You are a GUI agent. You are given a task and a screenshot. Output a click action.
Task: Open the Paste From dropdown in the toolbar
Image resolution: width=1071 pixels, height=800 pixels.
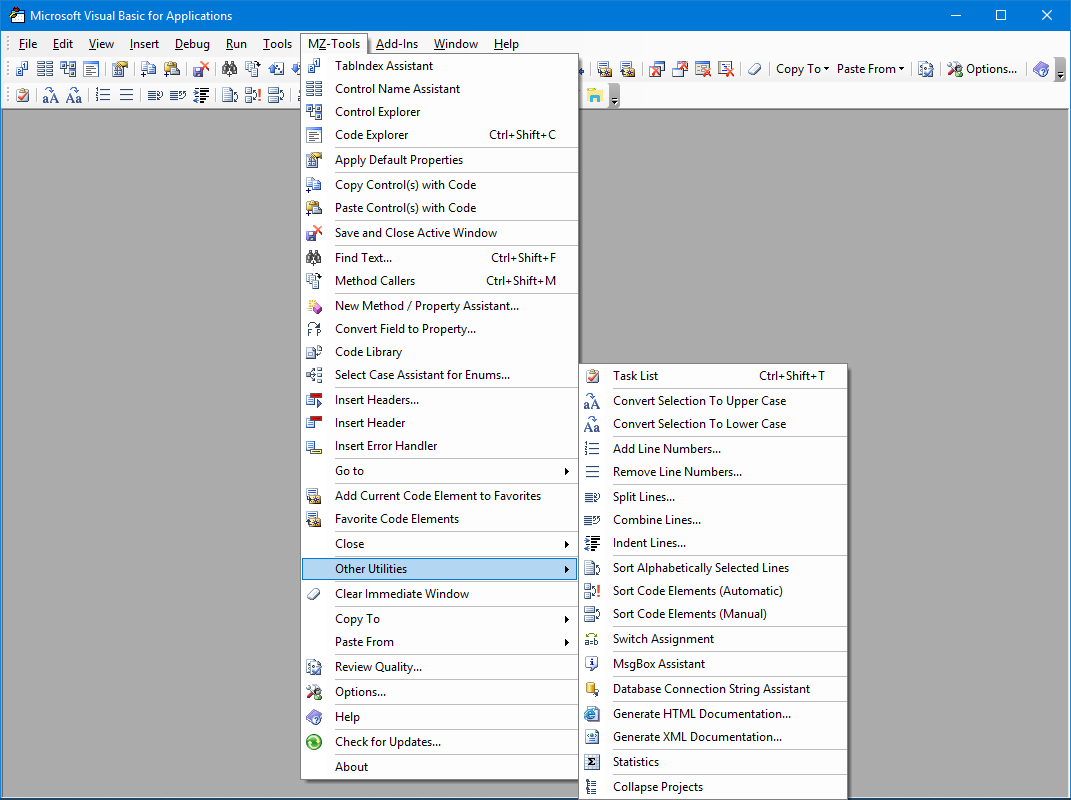[870, 69]
